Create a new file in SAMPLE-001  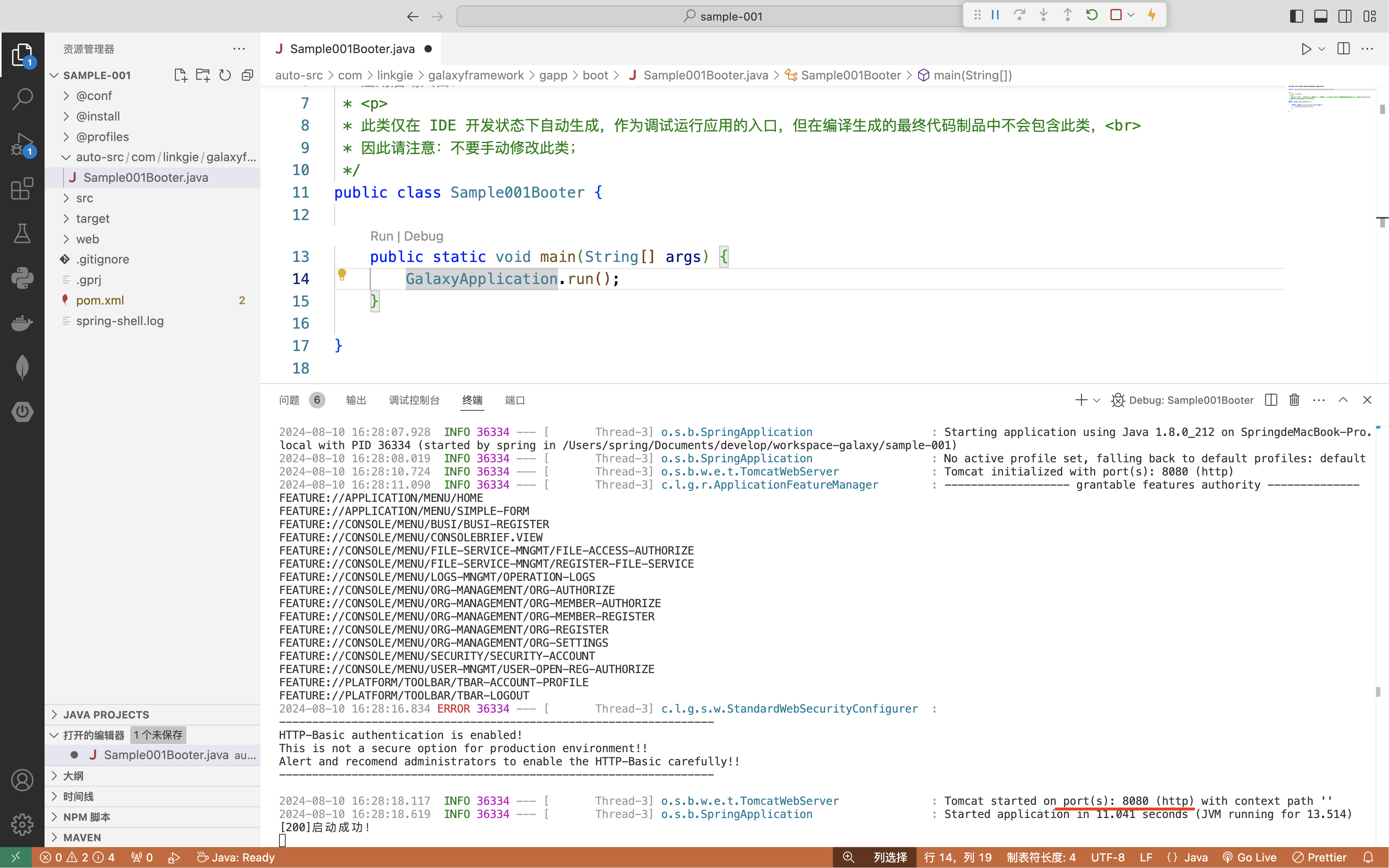coord(180,75)
